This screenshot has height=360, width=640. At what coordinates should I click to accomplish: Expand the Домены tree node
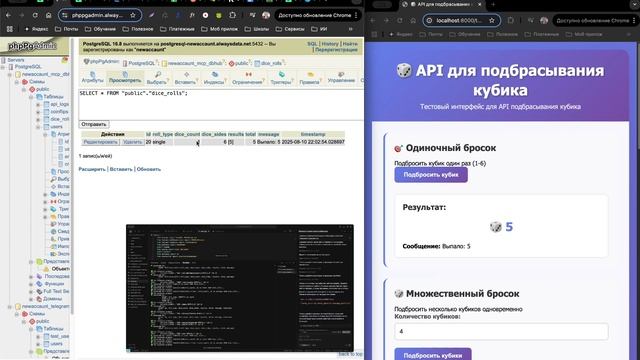31,299
